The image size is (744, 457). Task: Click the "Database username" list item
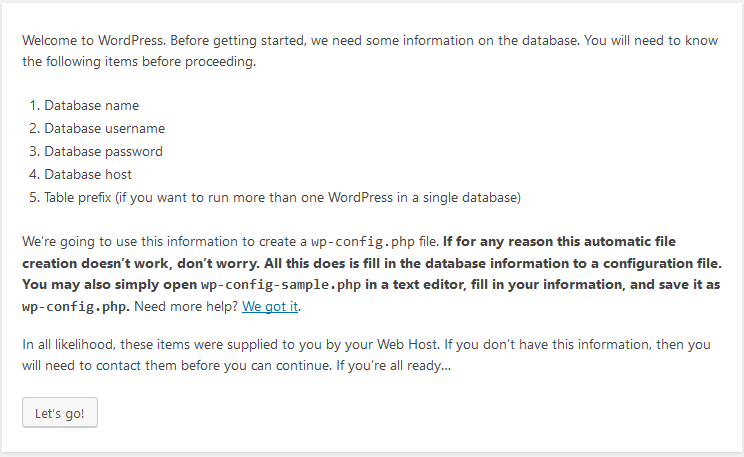click(x=104, y=129)
